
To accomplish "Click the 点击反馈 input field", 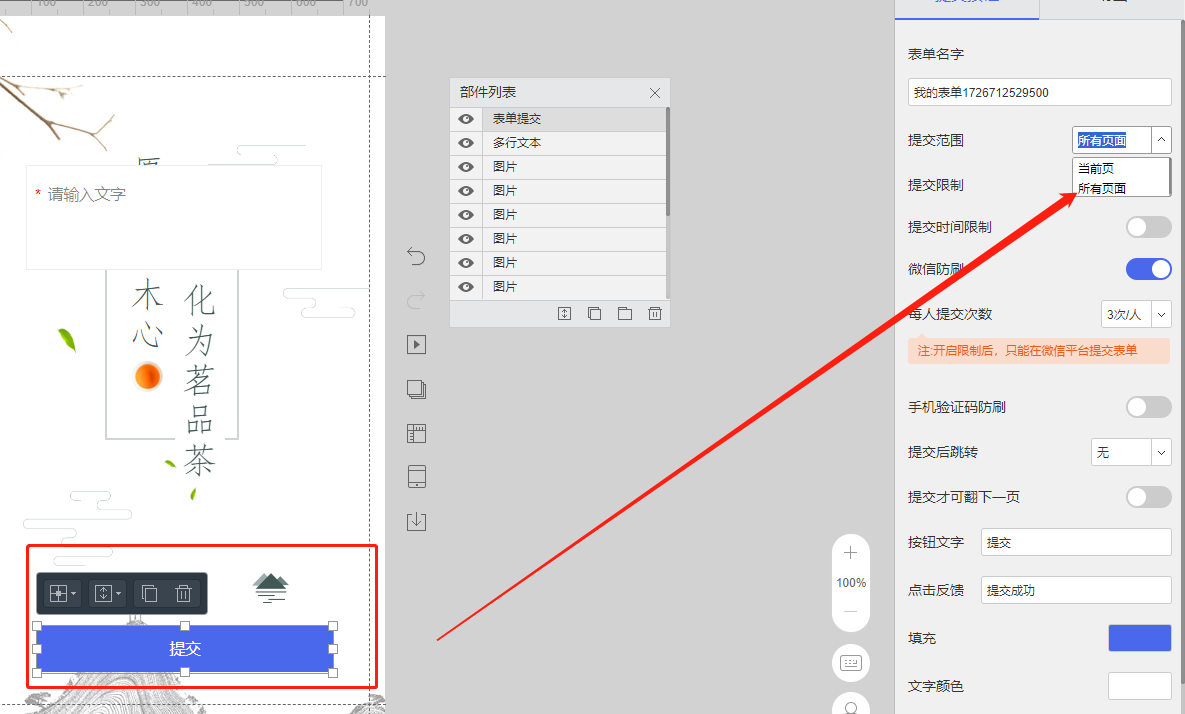I will (1076, 591).
